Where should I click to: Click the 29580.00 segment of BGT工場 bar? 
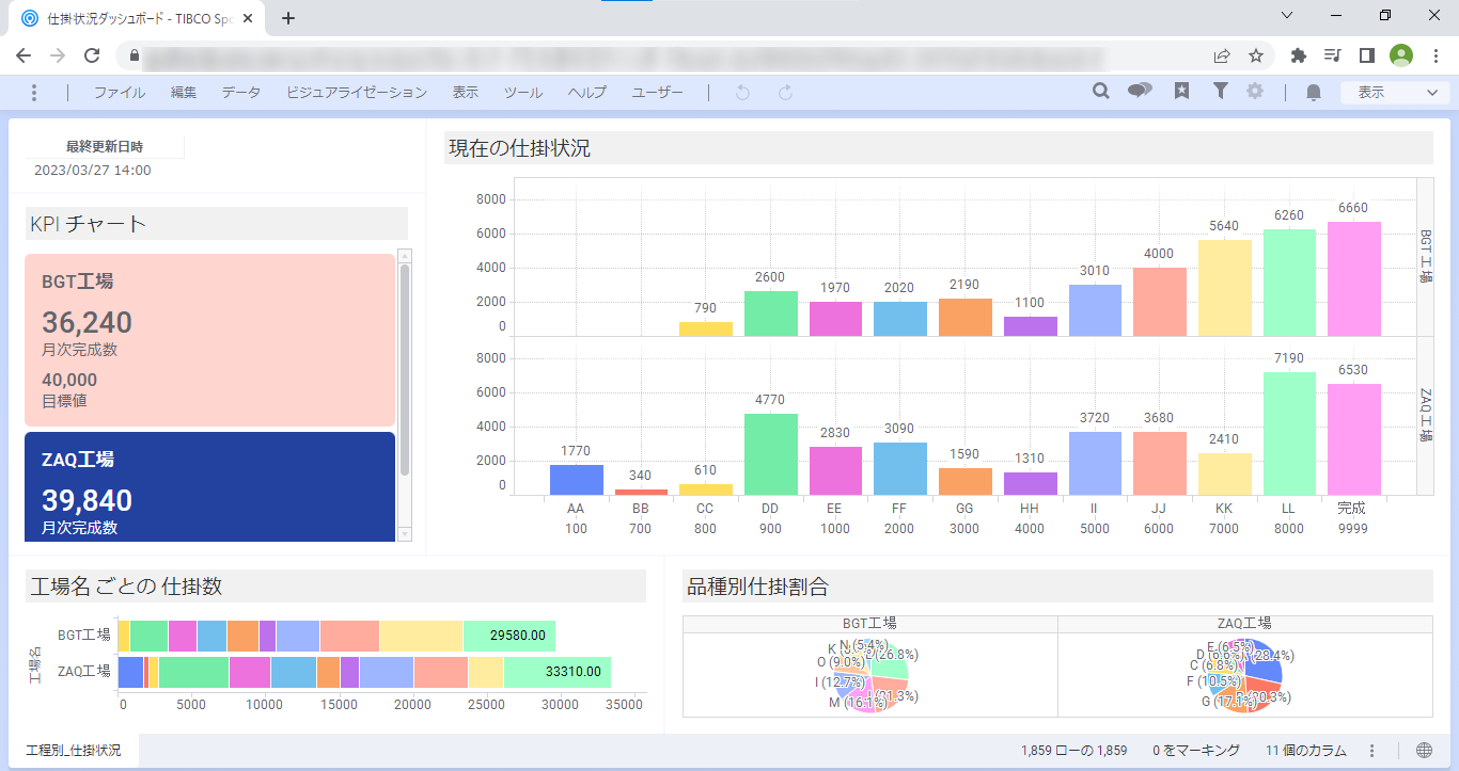[509, 636]
